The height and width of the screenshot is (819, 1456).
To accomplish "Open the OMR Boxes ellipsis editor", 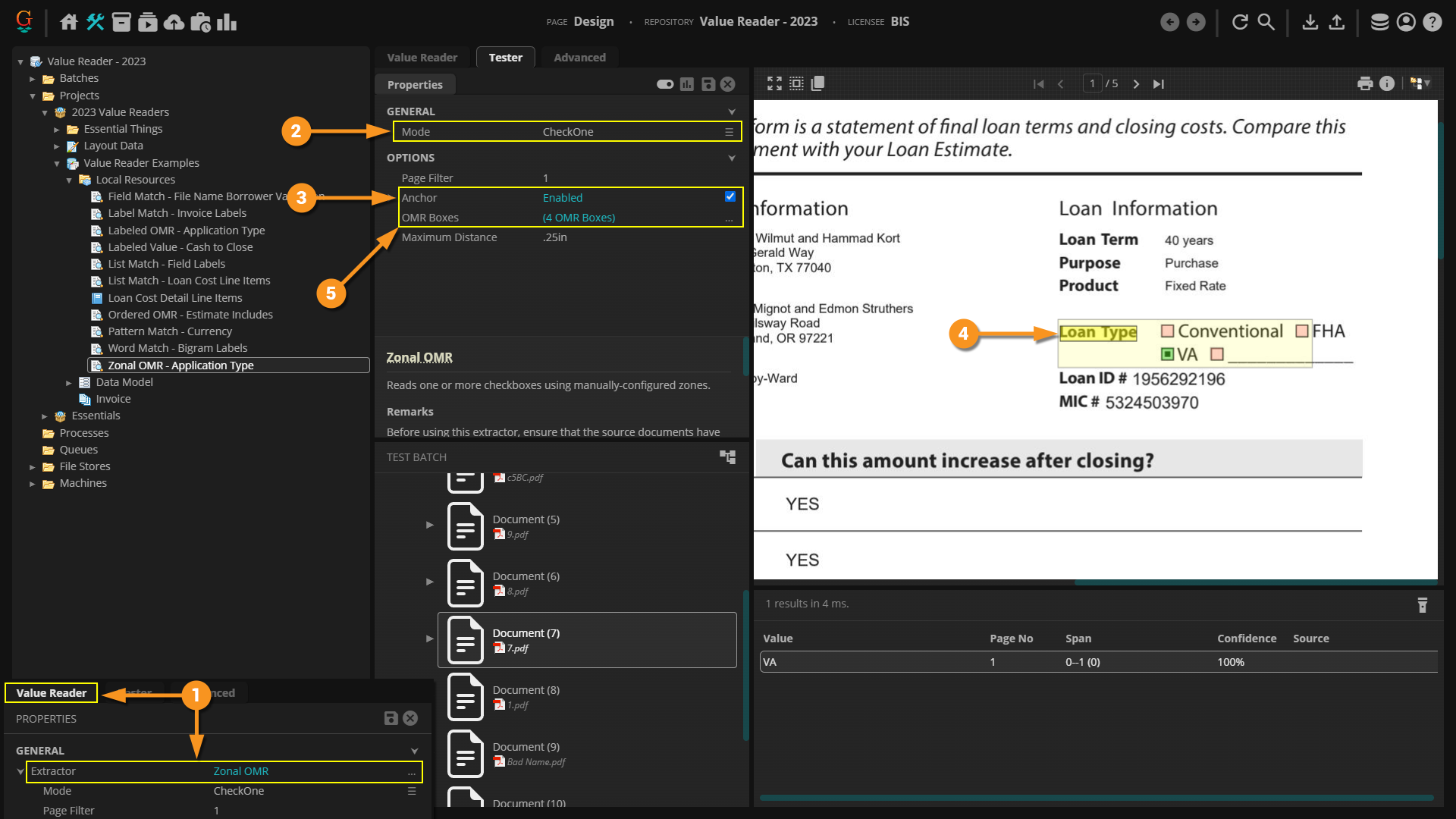I will (729, 218).
